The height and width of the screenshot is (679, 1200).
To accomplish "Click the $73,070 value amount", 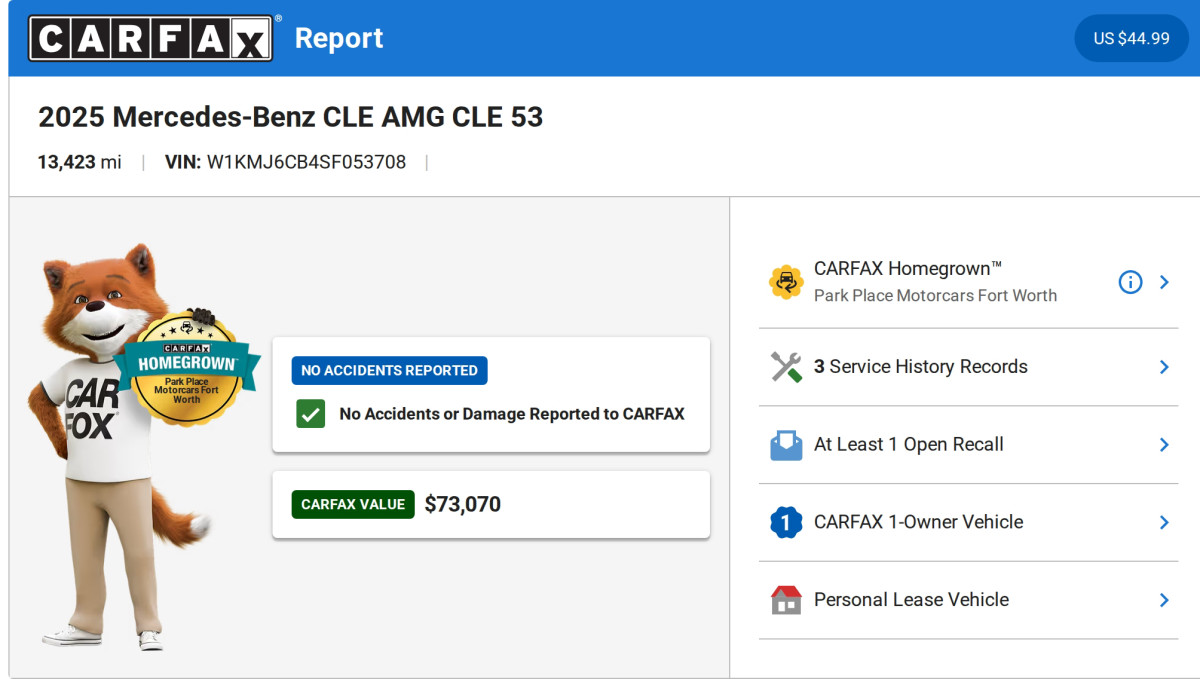I will click(462, 504).
